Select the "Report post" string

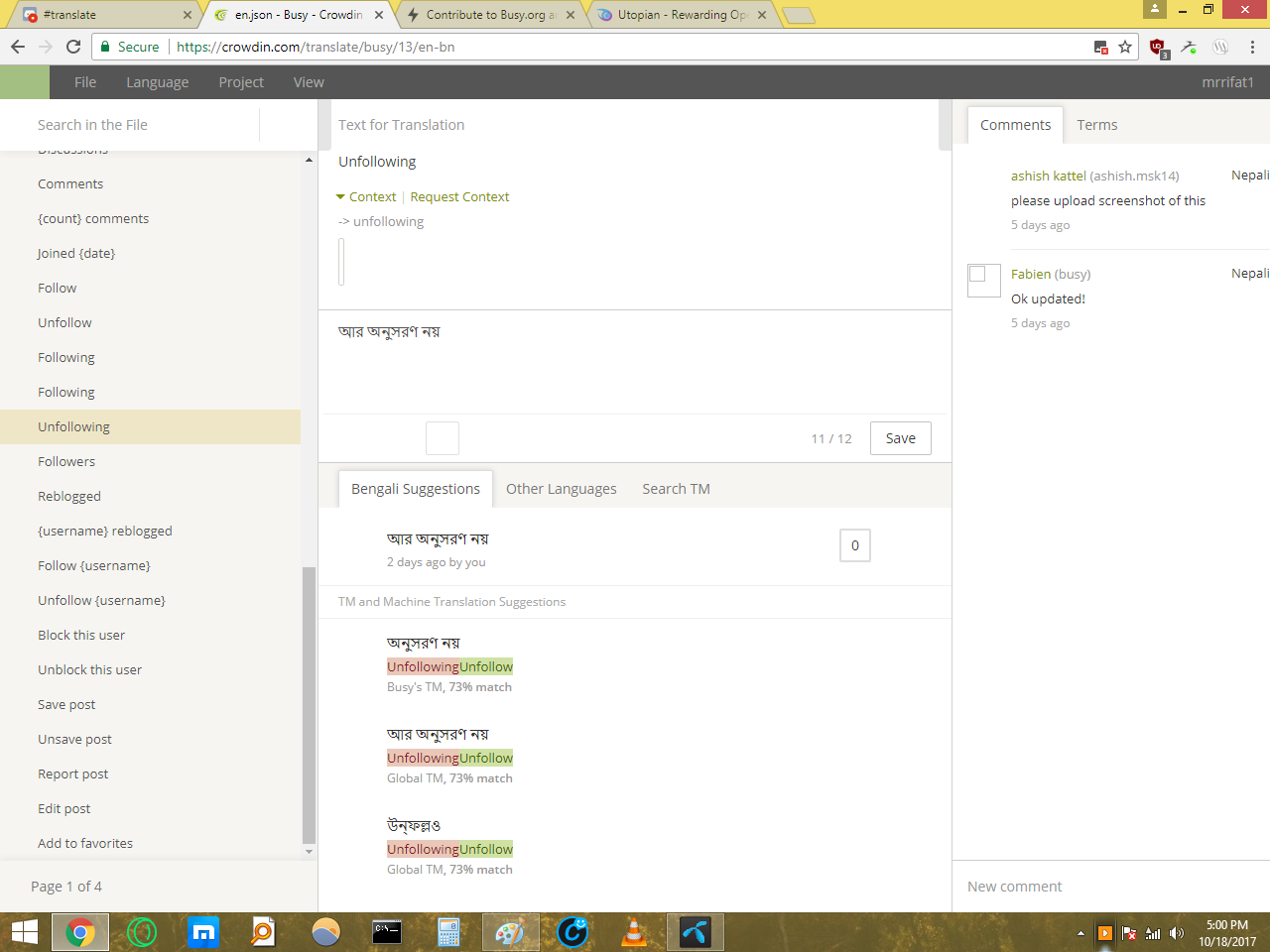click(x=150, y=773)
